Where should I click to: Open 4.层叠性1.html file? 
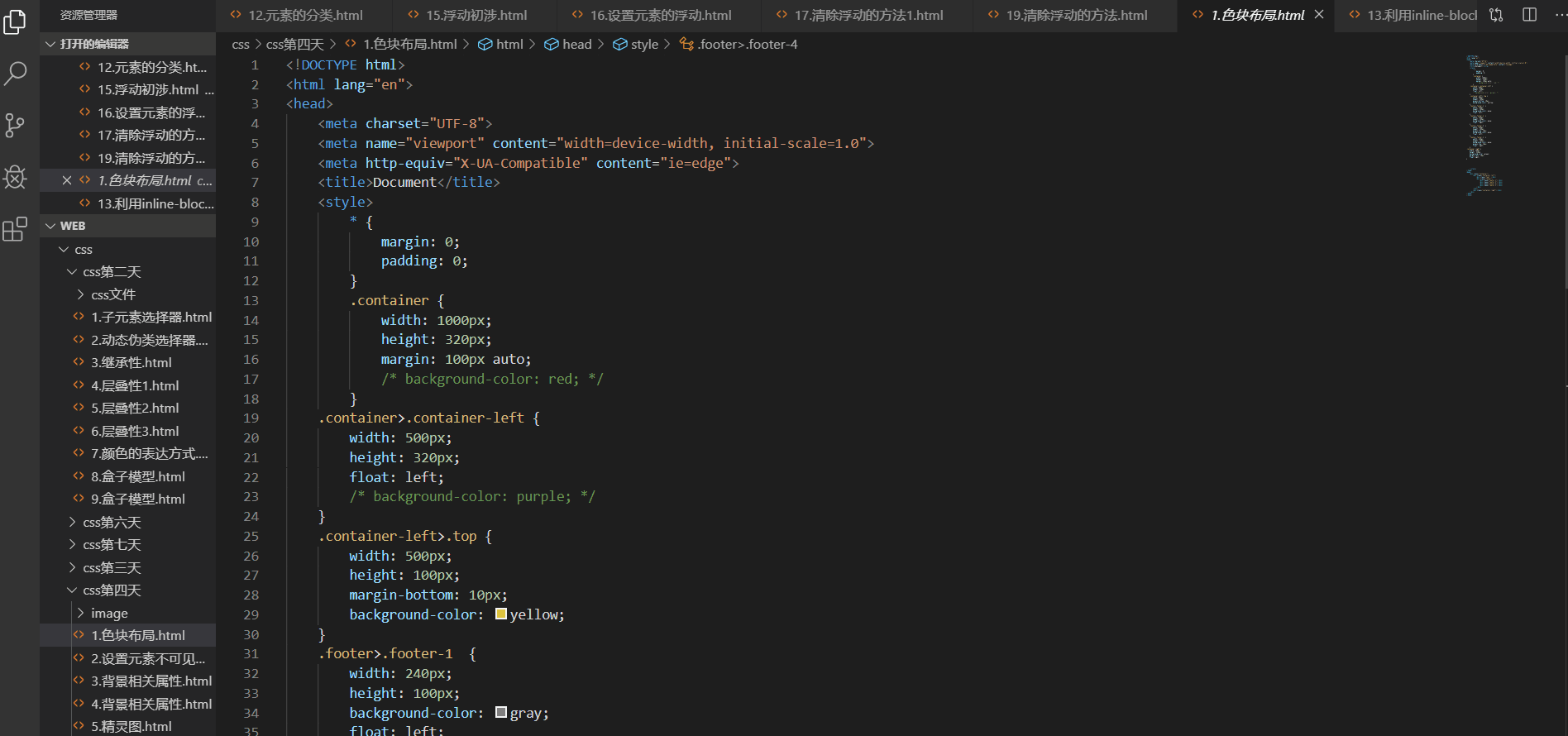128,385
